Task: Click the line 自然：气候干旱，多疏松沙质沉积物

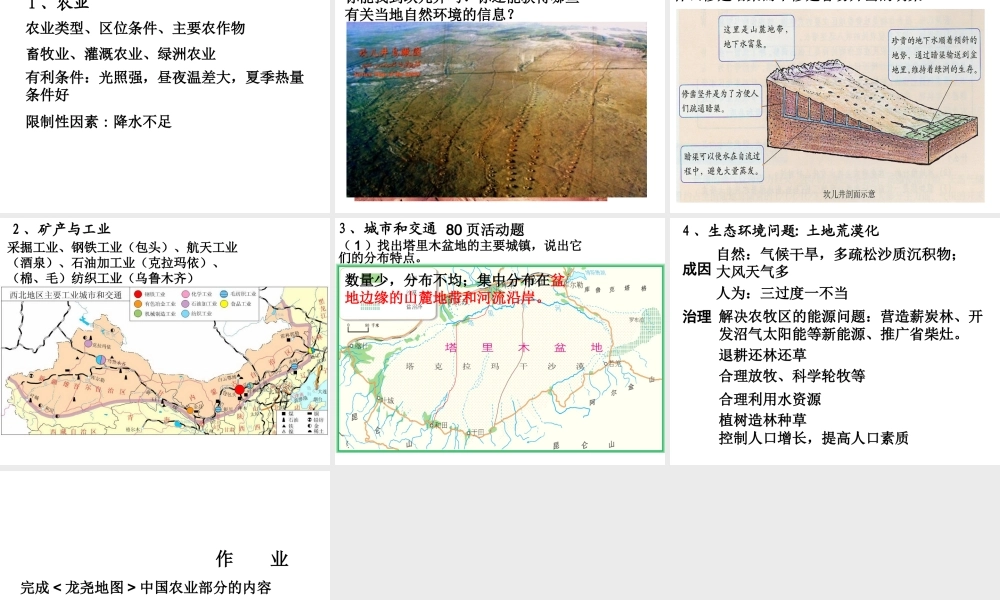Action: 837,254
